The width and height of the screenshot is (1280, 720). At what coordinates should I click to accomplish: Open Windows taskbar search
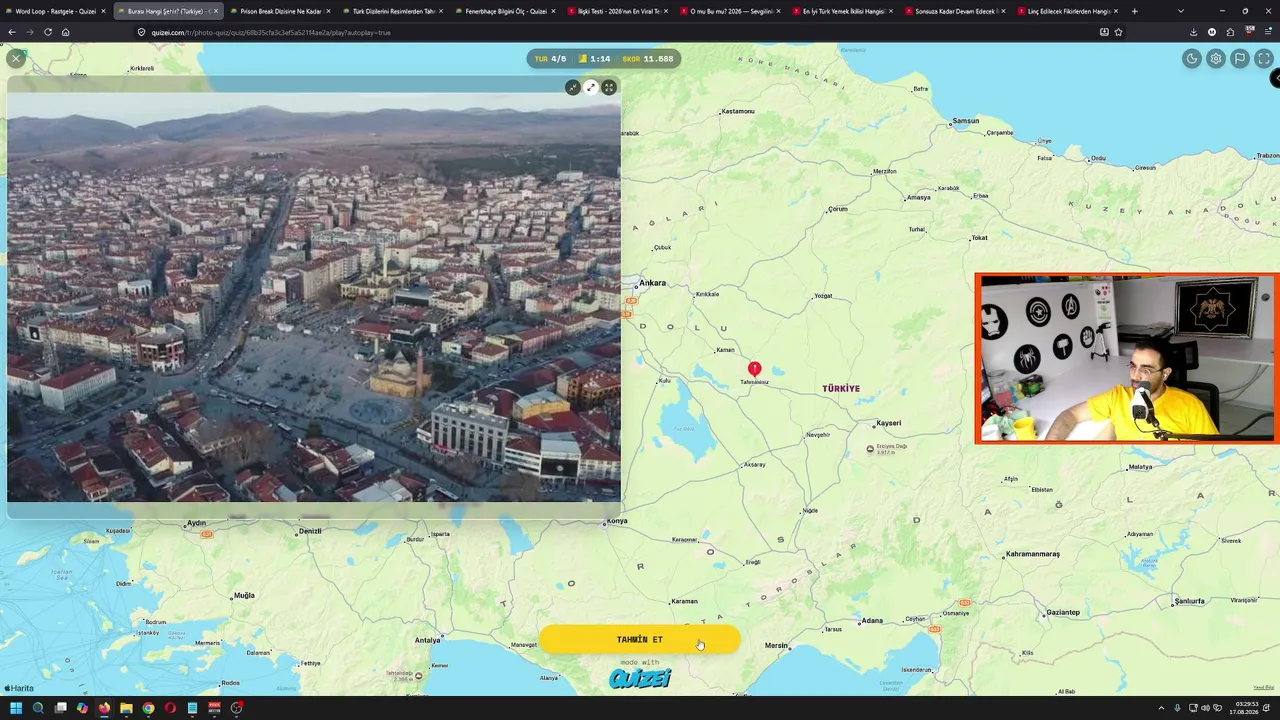click(x=38, y=708)
